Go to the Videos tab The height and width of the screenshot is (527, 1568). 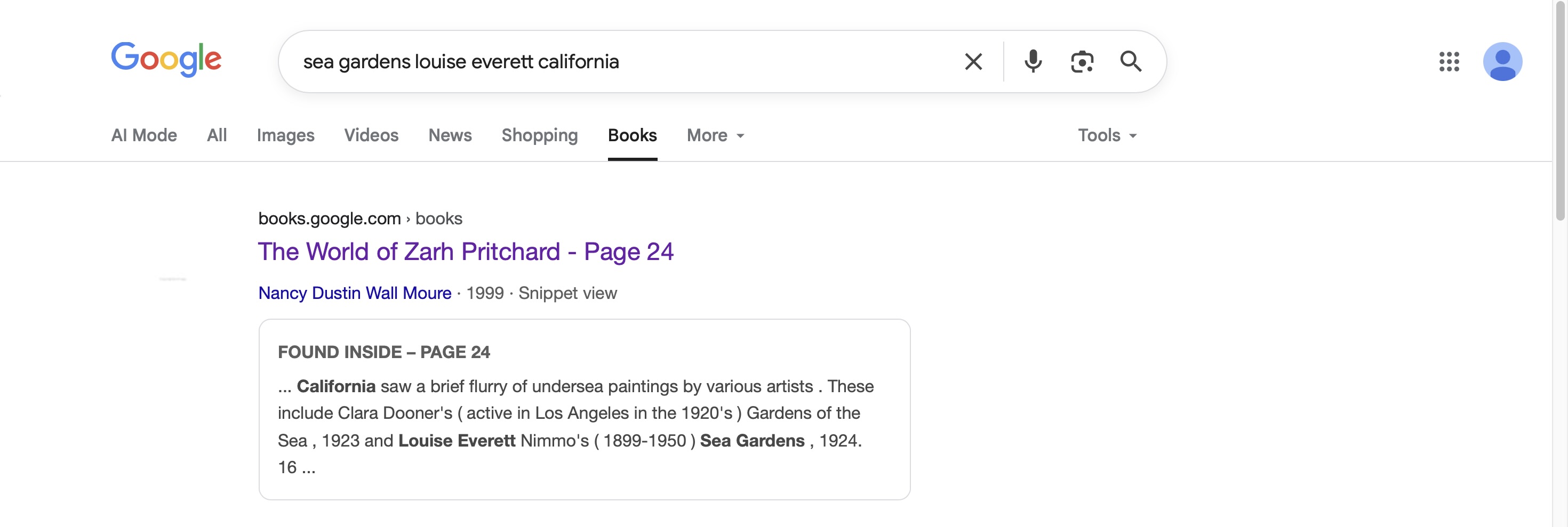[x=371, y=135]
